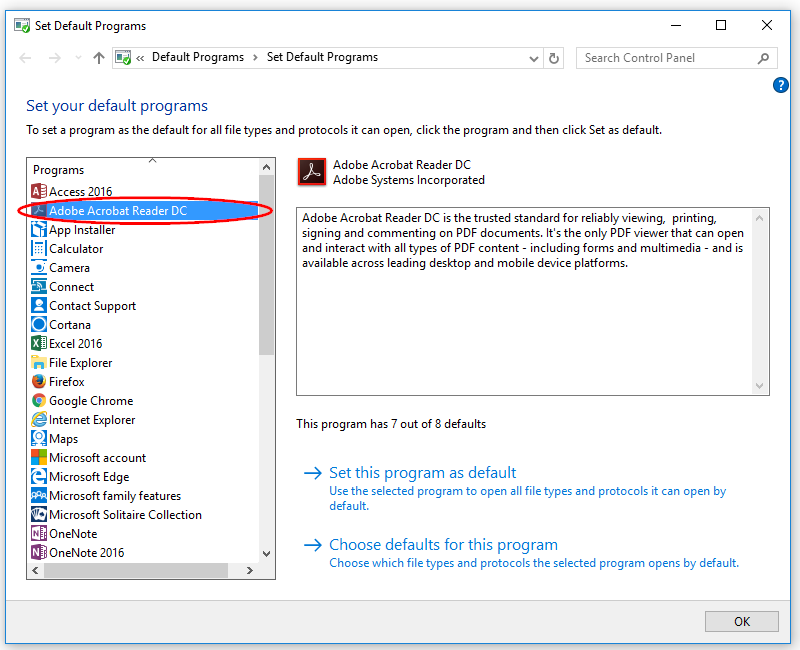Screen dimensions: 800x650
Task: Select App Installer in the list
Action: [82, 230]
